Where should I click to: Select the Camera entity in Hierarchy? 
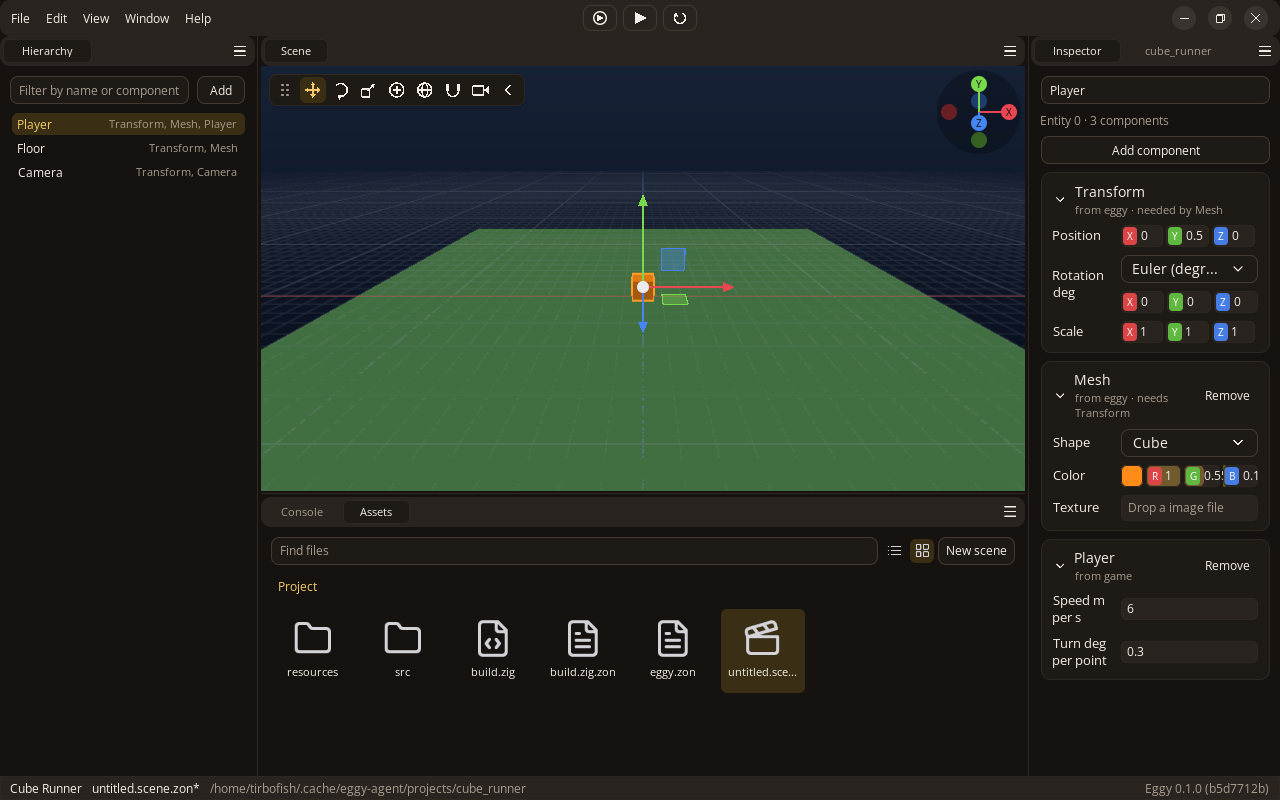(128, 172)
